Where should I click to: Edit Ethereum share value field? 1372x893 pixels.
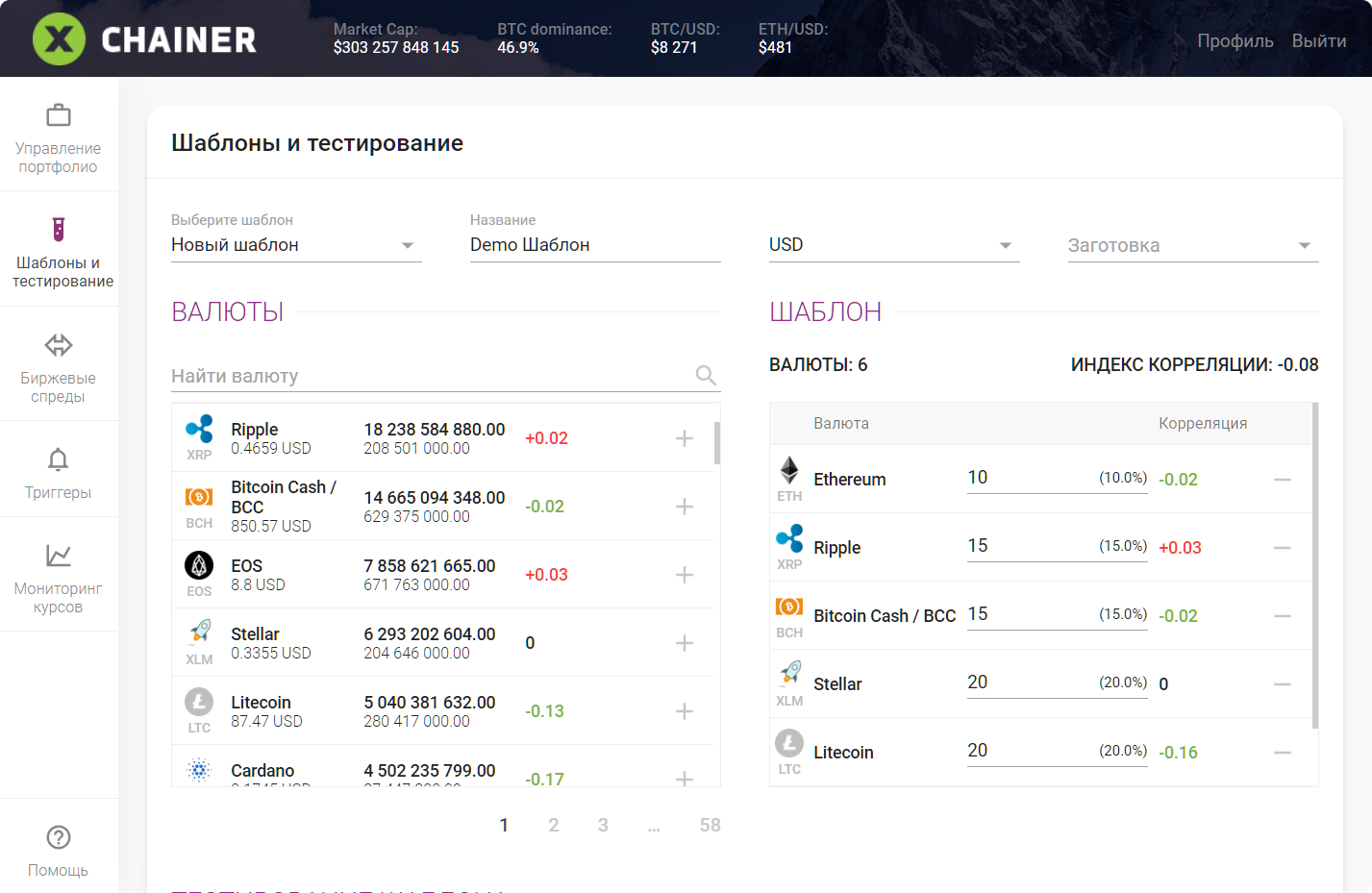(x=1058, y=478)
